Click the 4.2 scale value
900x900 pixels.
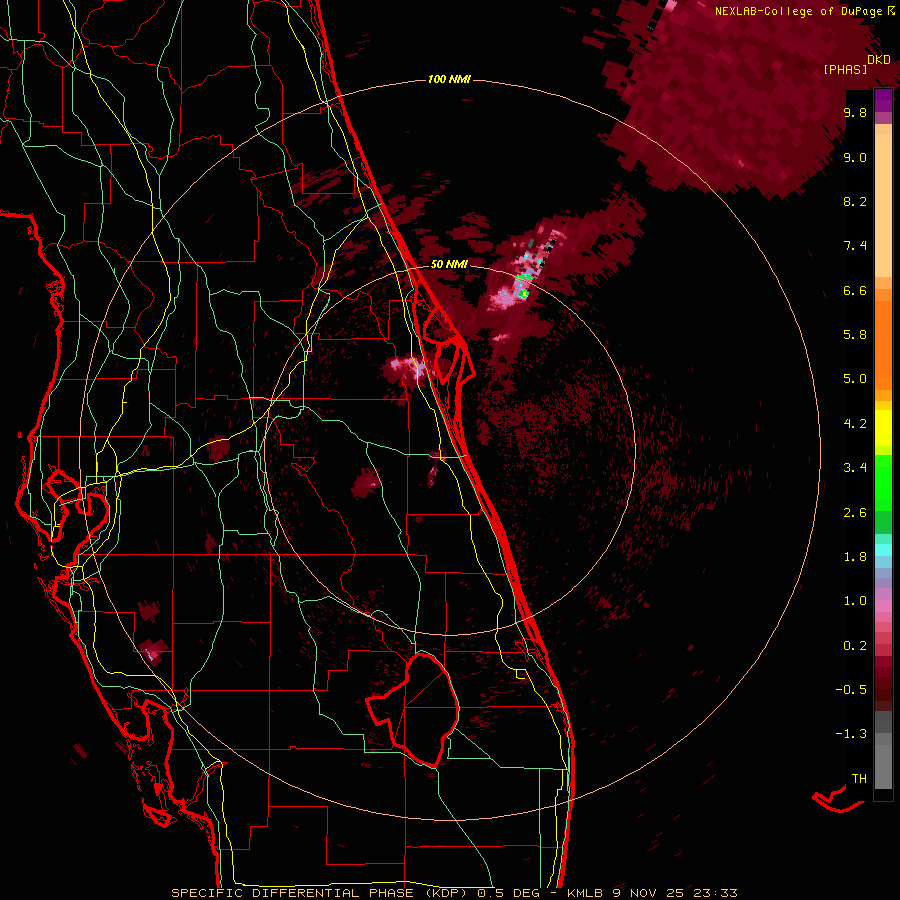855,424
